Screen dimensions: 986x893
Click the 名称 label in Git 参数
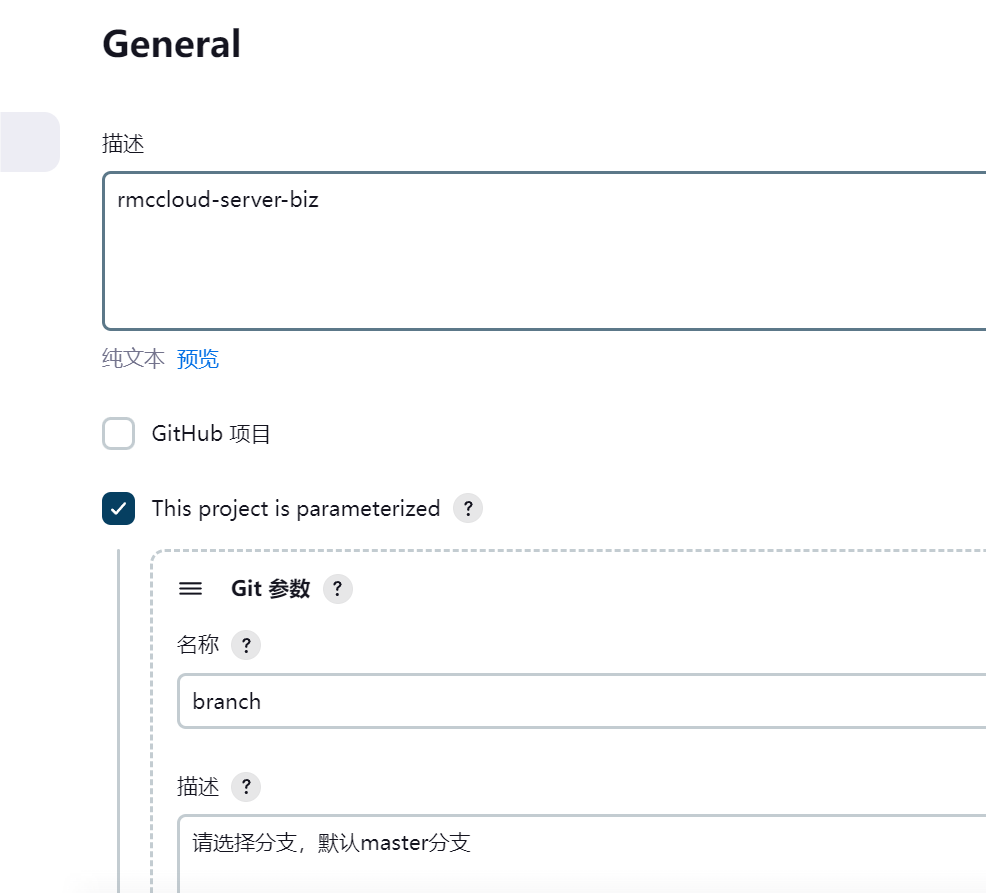point(198,645)
